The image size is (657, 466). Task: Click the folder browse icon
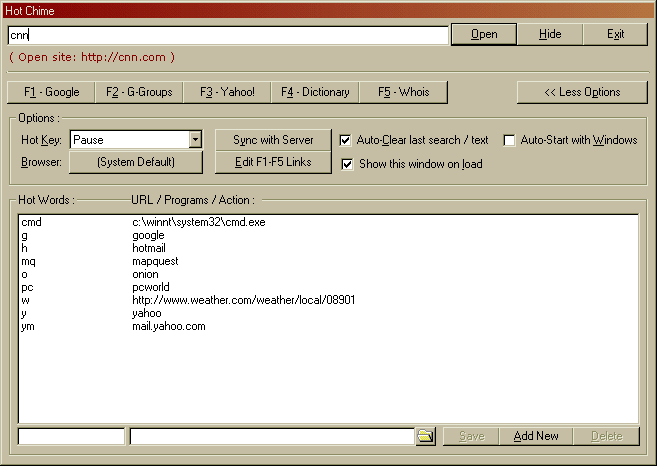[x=425, y=436]
